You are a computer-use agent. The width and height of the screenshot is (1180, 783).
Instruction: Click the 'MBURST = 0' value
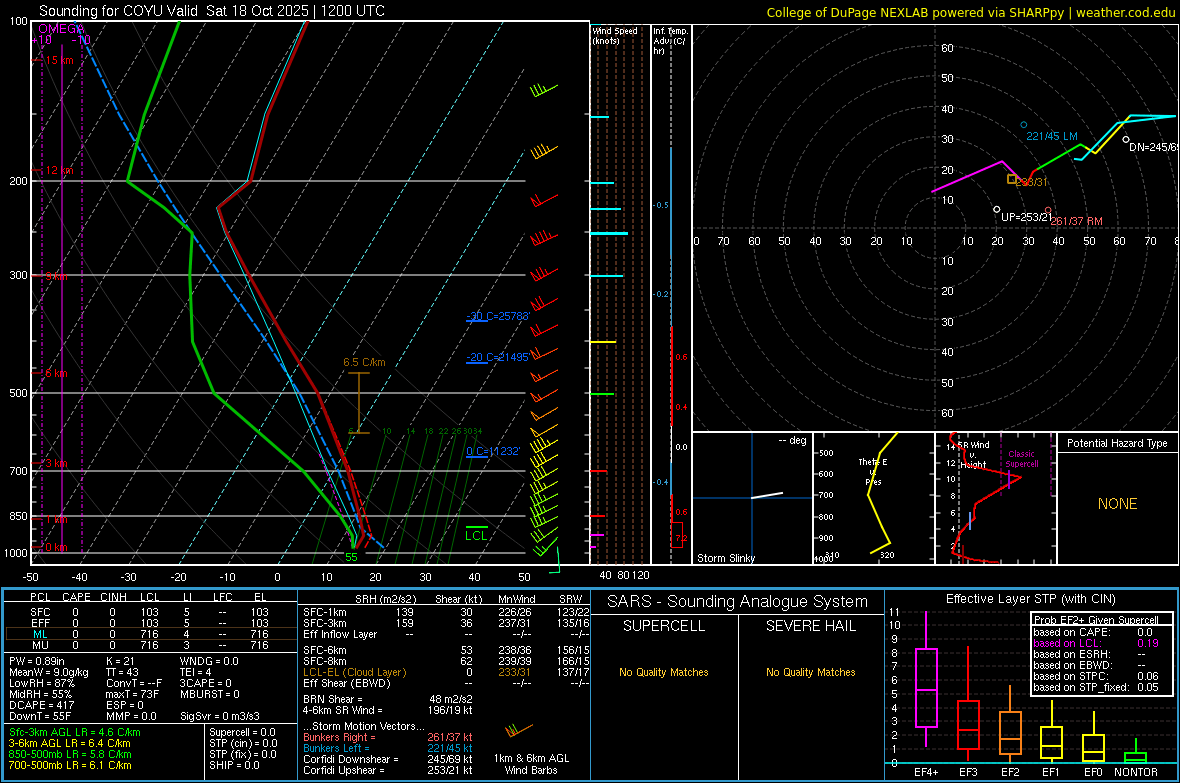pyautogui.click(x=210, y=694)
